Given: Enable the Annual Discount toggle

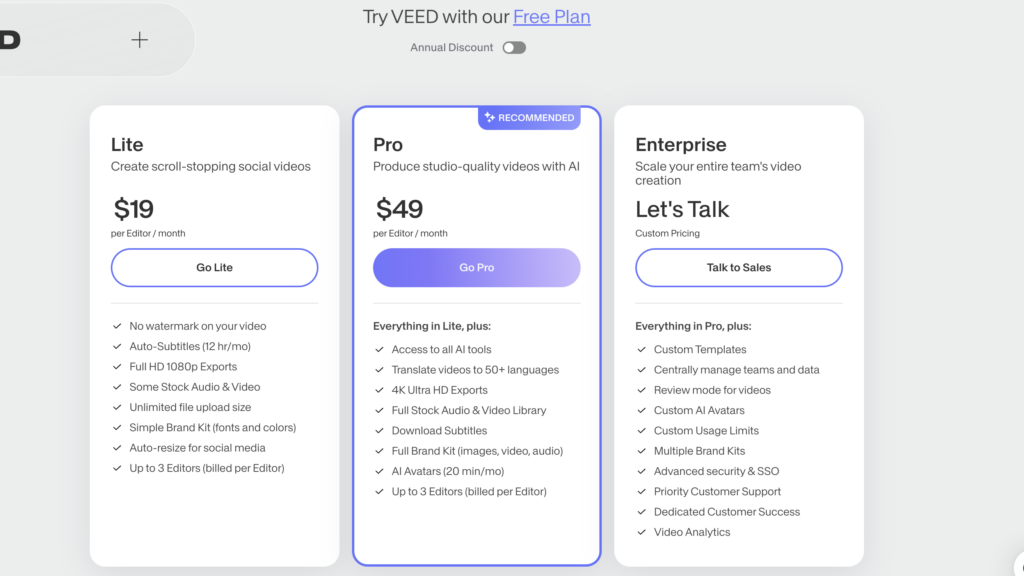Looking at the screenshot, I should tap(513, 47).
